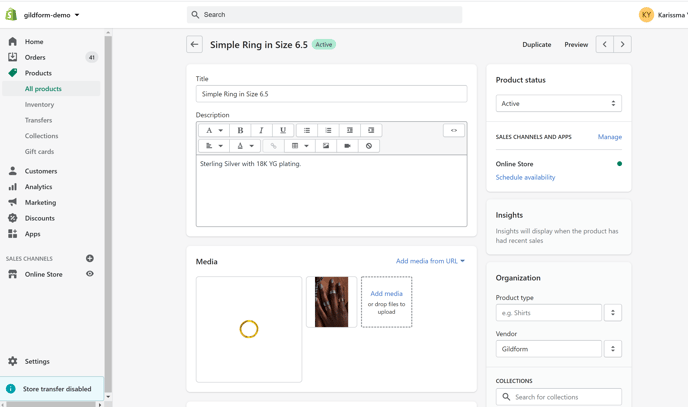Click the sidebar vertical scrollbar

pos(108,215)
